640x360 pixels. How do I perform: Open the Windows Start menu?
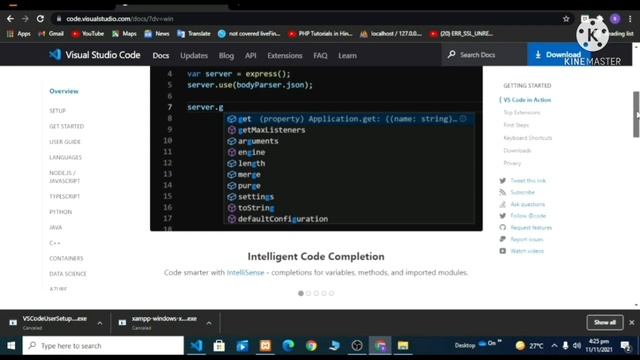point(11,346)
